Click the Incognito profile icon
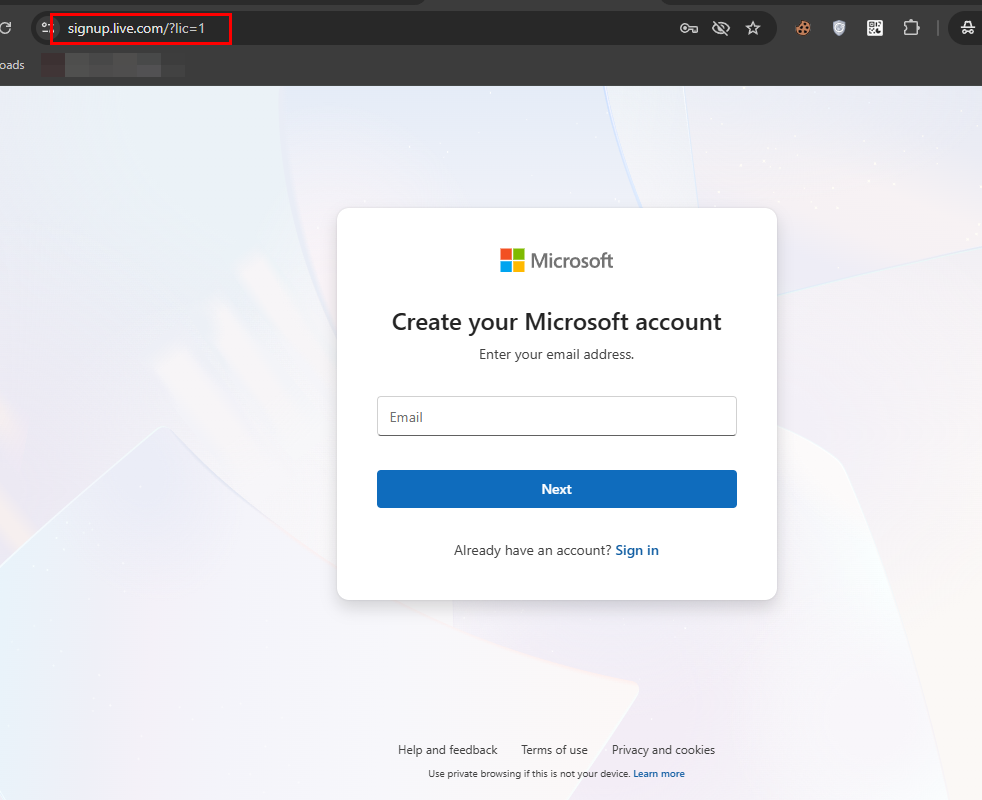This screenshot has width=982, height=800. point(967,28)
